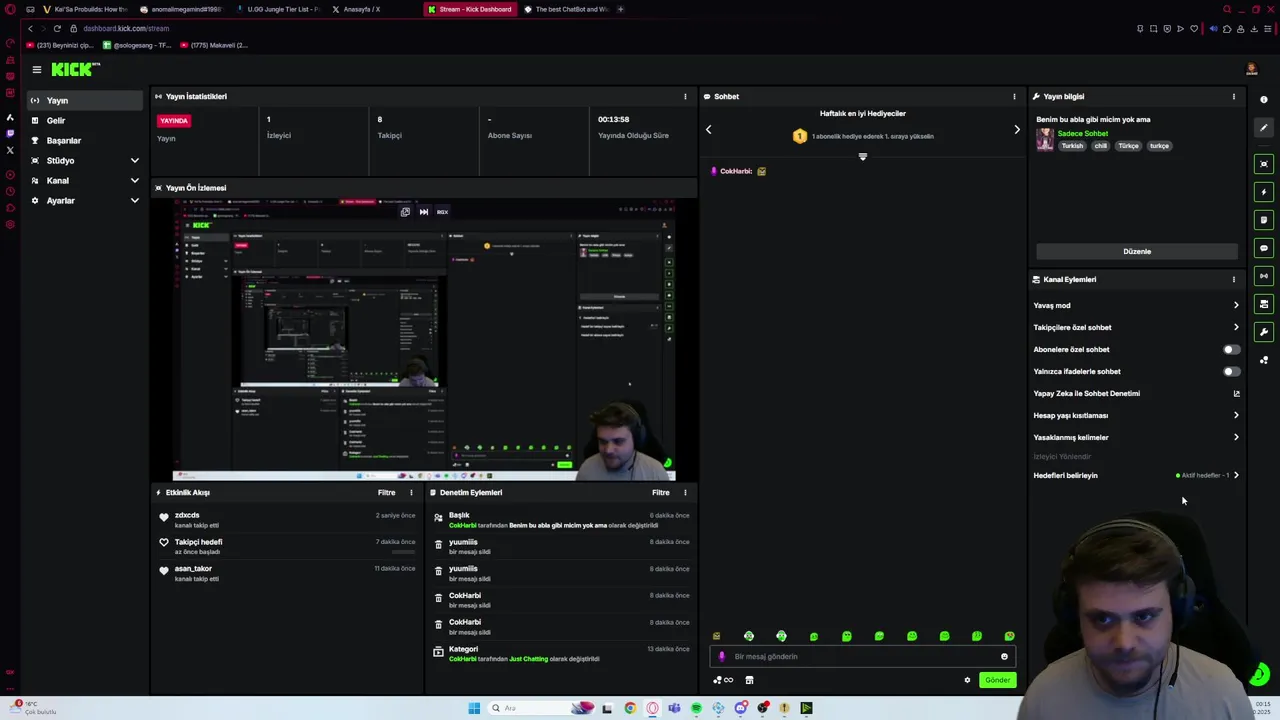Click the chat message input field
Viewport: 1280px width, 720px height.
[863, 657]
